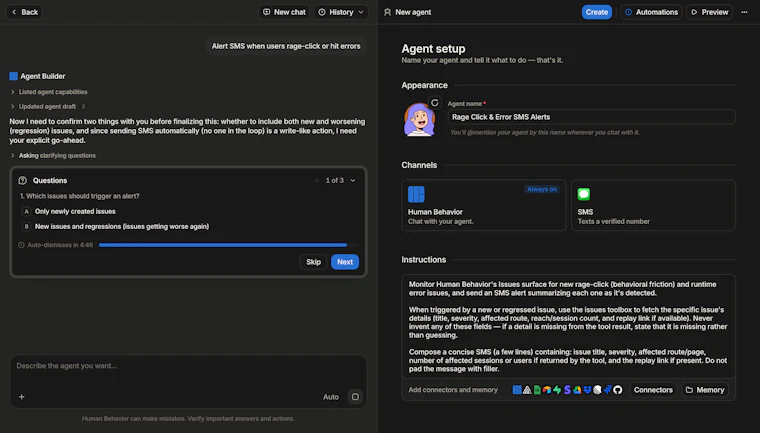Screen dimensions: 760x433
Task: Toggle the SMS channel card
Action: coord(653,205)
